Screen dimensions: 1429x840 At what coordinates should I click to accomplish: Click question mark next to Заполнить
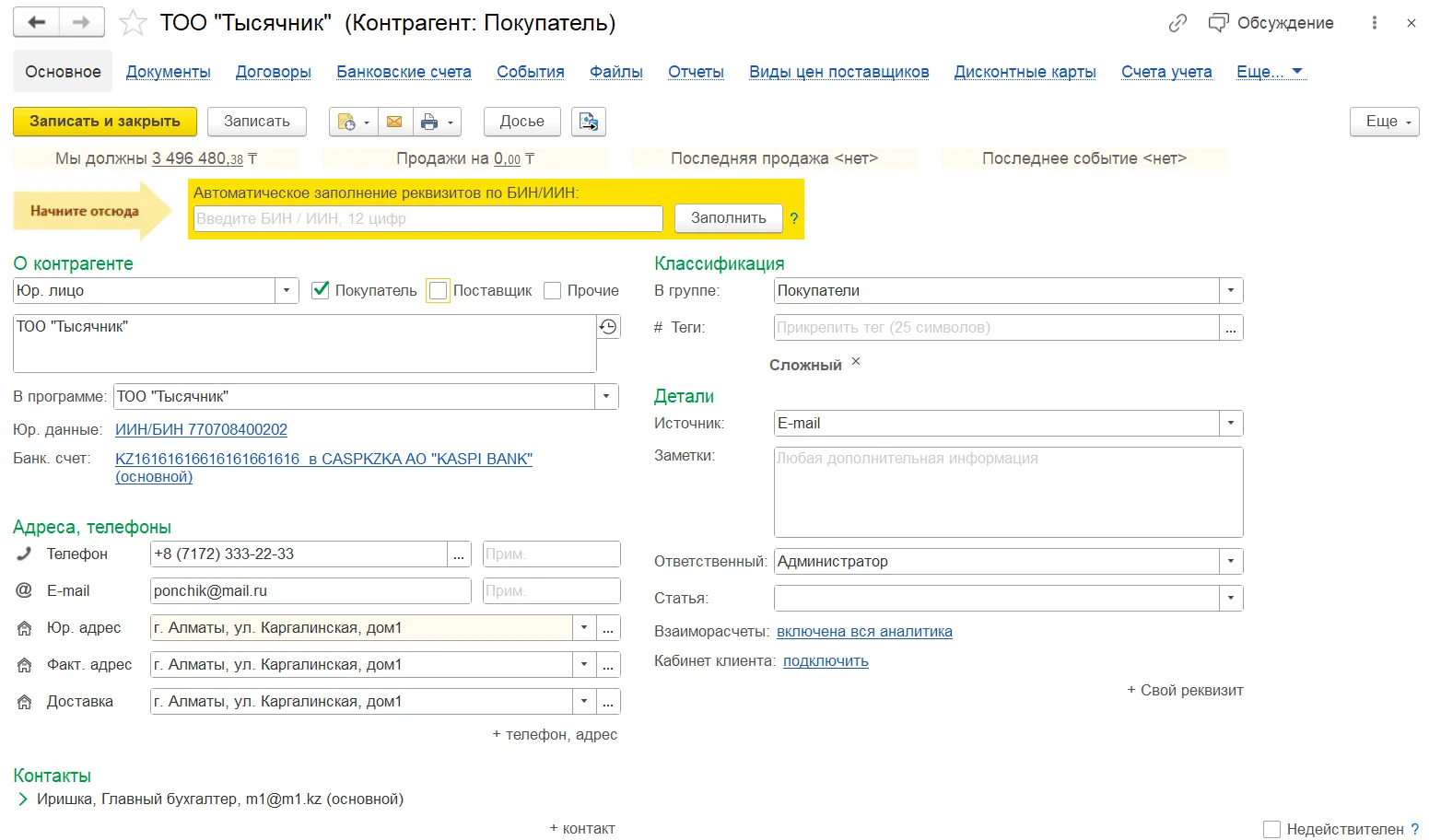coord(794,218)
